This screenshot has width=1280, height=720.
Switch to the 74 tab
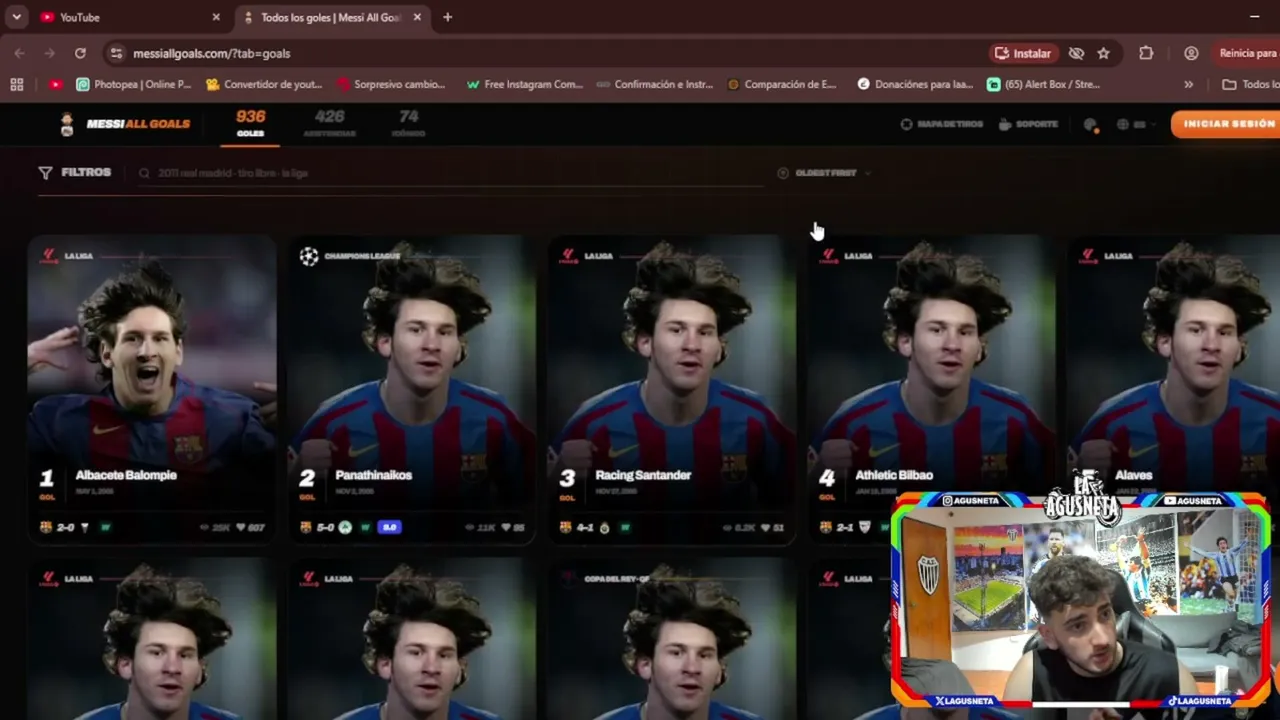[408, 124]
